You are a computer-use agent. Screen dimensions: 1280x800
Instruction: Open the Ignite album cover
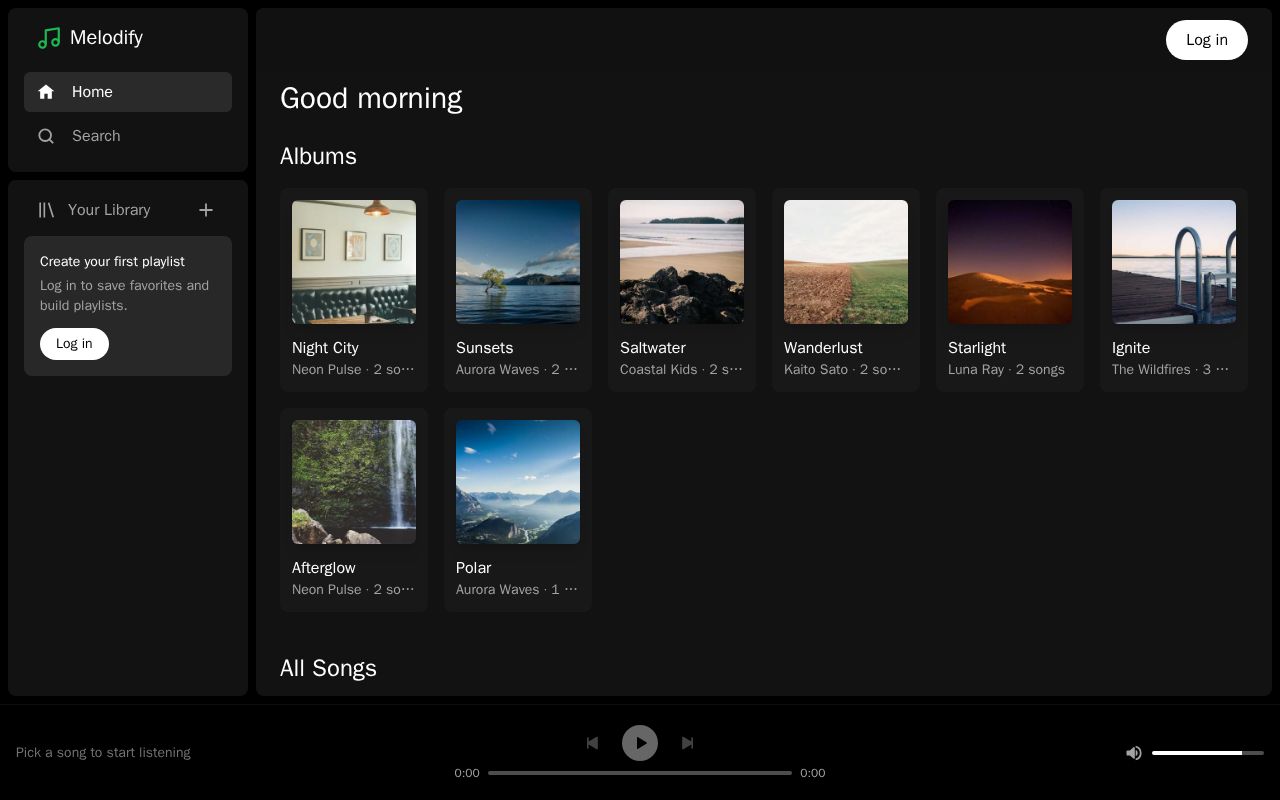[x=1174, y=262]
